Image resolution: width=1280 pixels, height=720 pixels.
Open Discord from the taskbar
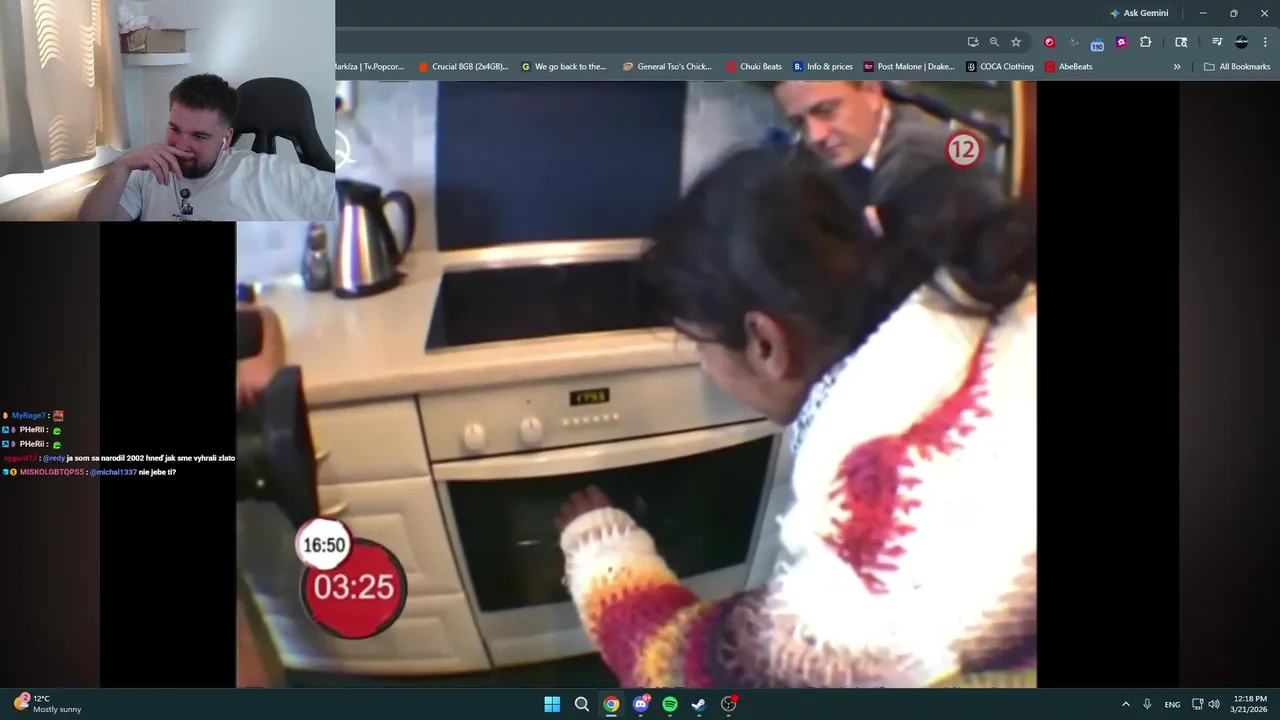coord(641,704)
